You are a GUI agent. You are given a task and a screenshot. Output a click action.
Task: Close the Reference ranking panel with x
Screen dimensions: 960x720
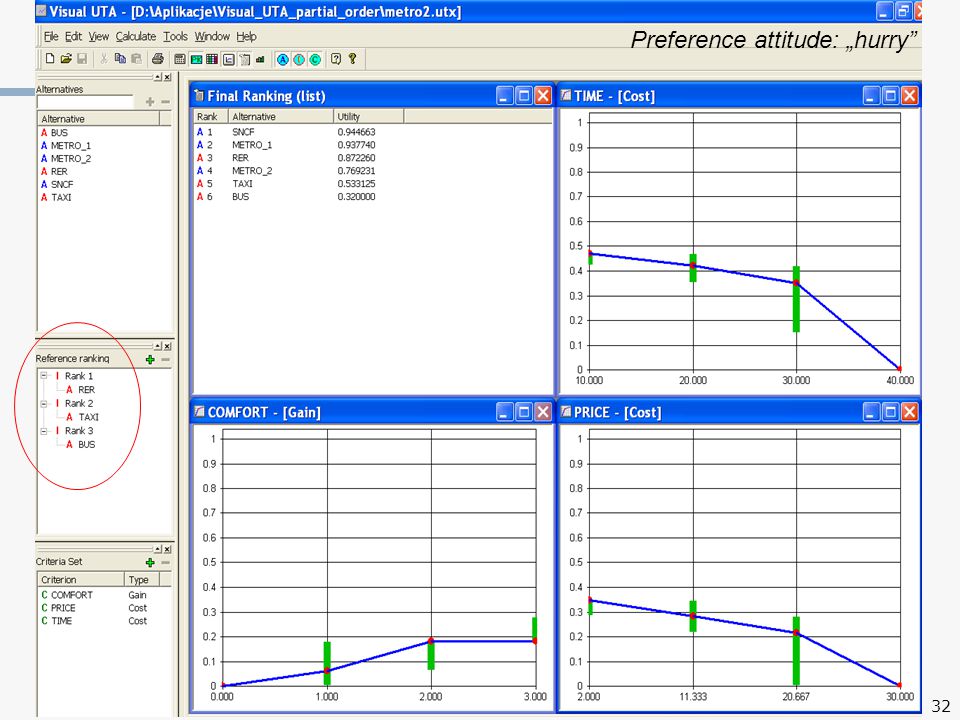[167, 347]
